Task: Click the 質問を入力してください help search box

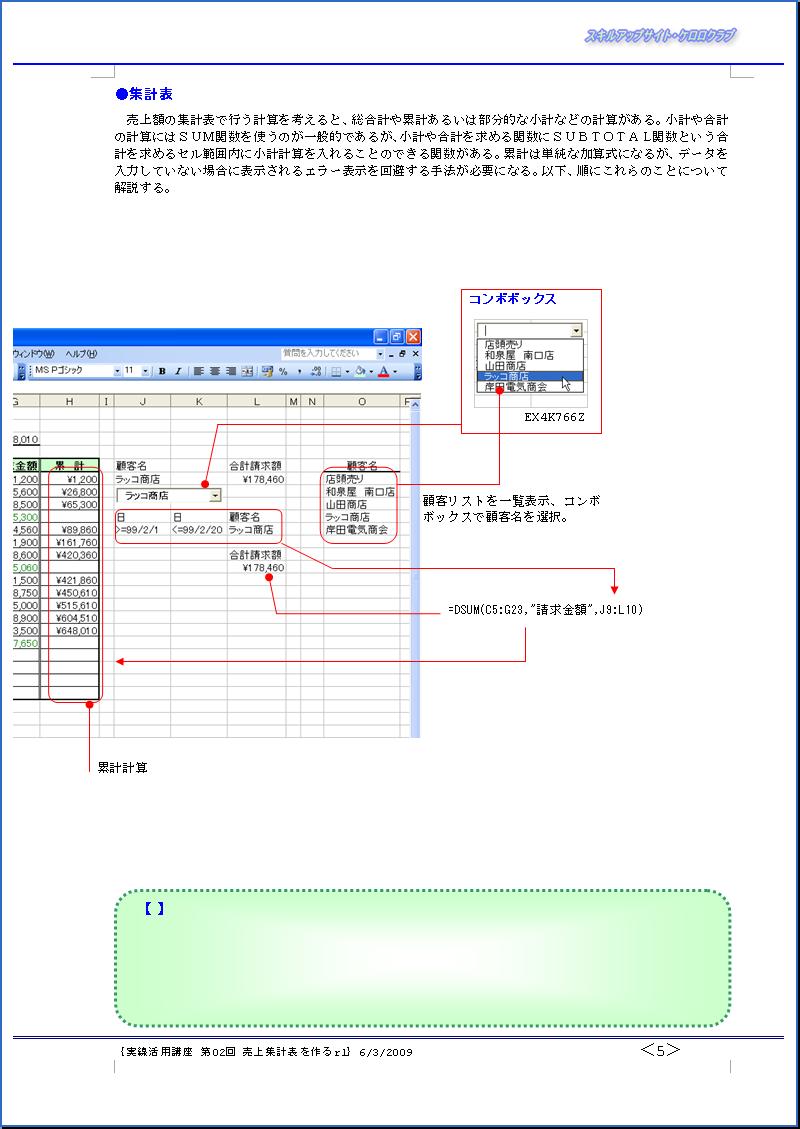Action: 326,354
